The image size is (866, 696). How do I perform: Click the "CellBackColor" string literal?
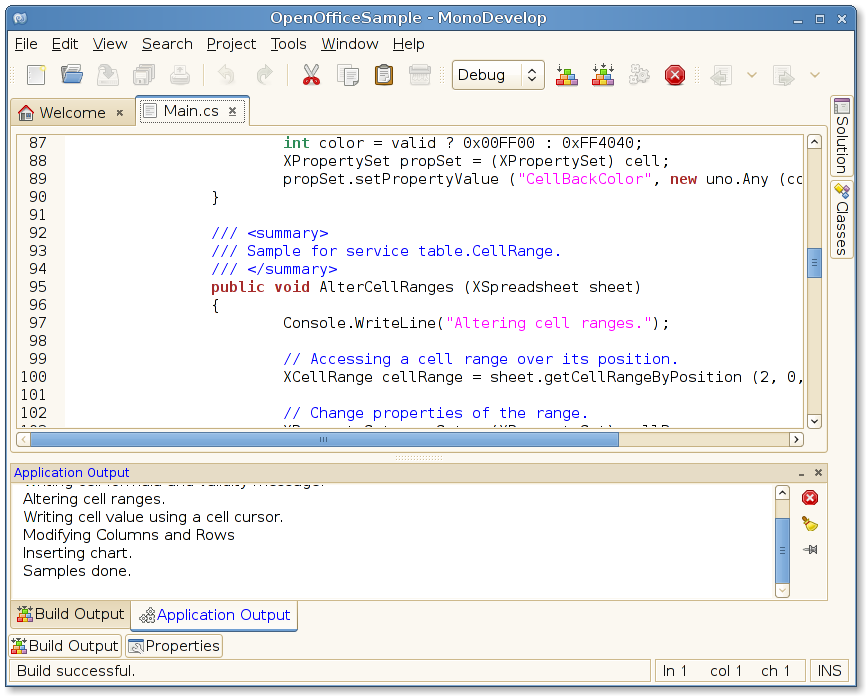click(584, 179)
